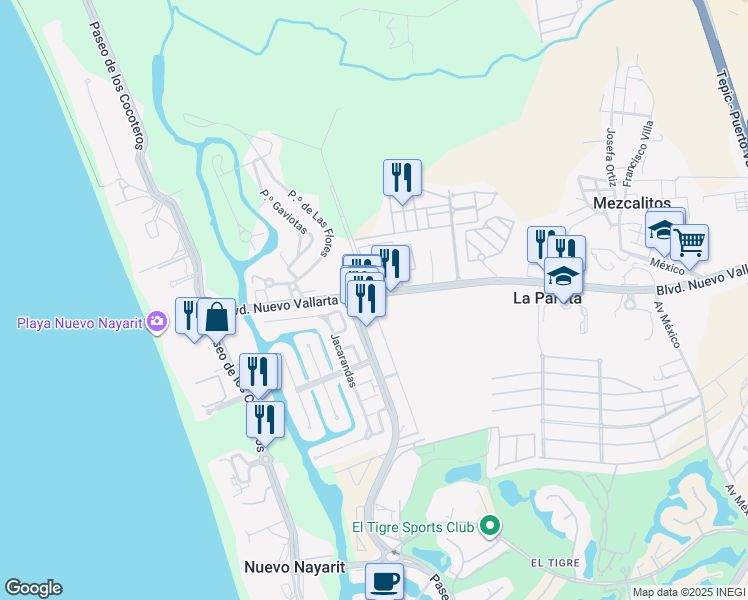Click the El Tigre Sports Club label
The image size is (748, 600).
click(413, 528)
